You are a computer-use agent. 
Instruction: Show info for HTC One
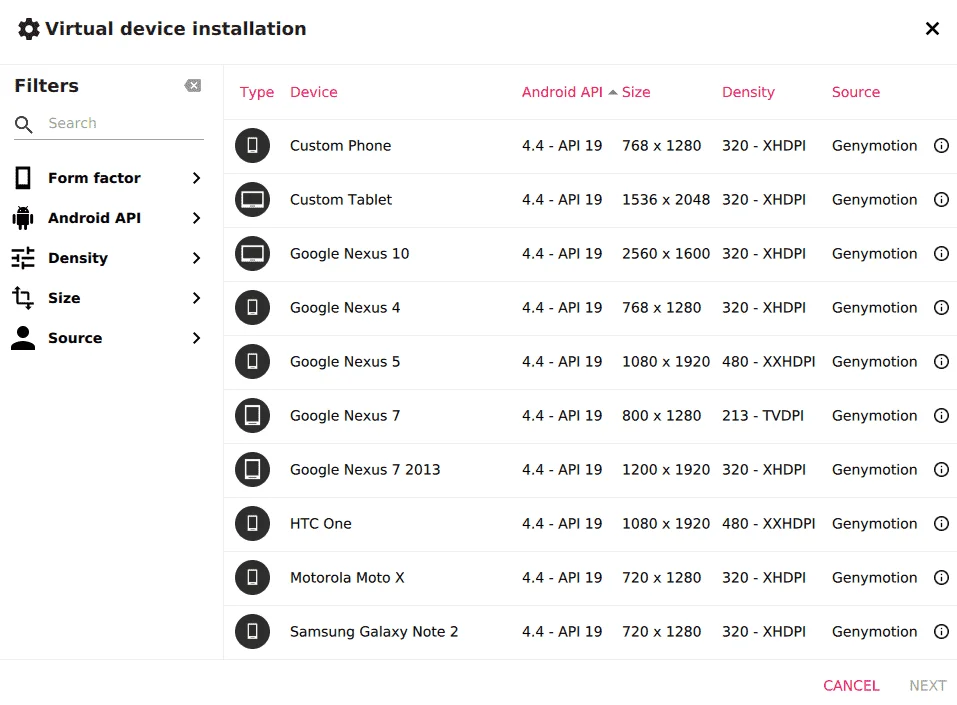(941, 523)
